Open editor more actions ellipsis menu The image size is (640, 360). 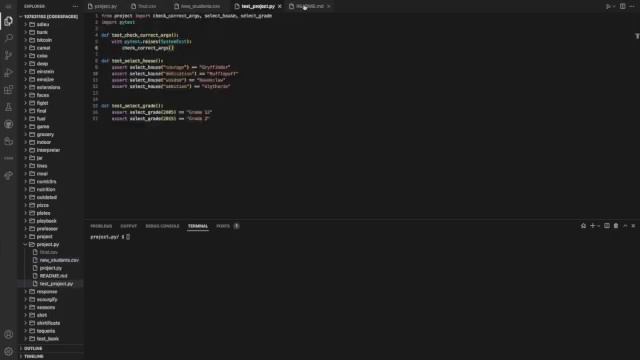632,6
